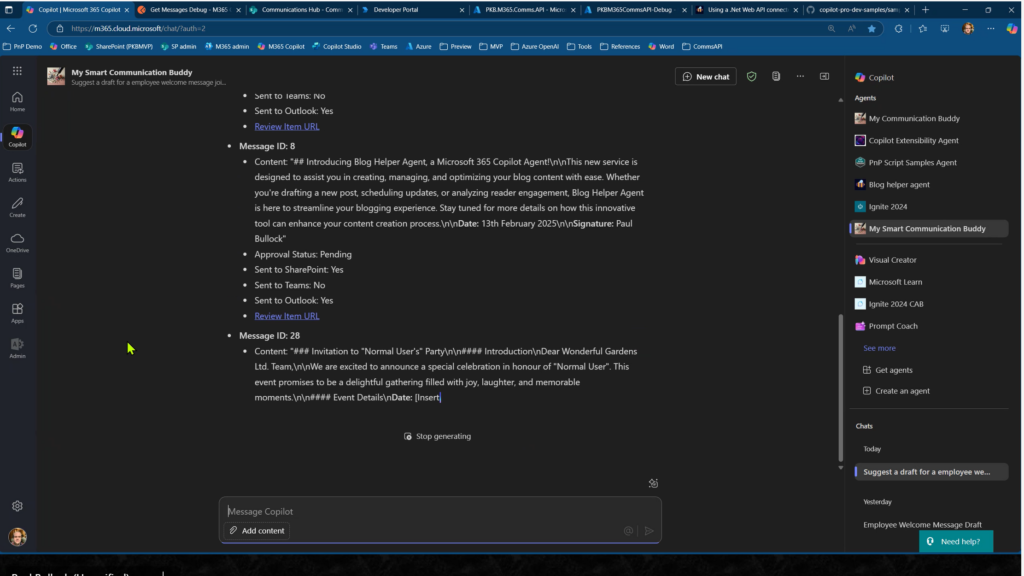The height and width of the screenshot is (576, 1024).
Task: Go to Home in the left rail
Action: (x=17, y=101)
